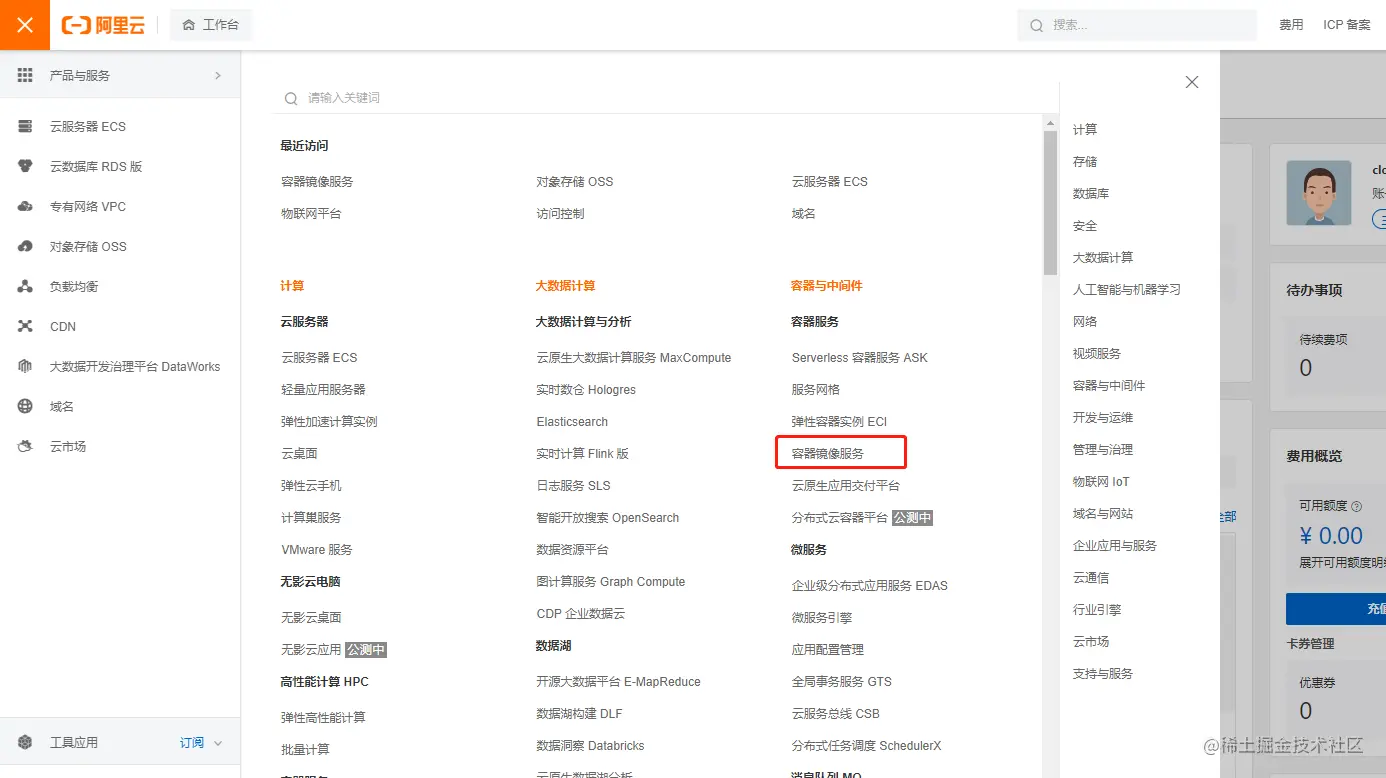Image resolution: width=1386 pixels, height=778 pixels.
Task: Click the DataWorks sidebar icon
Action: tap(26, 366)
